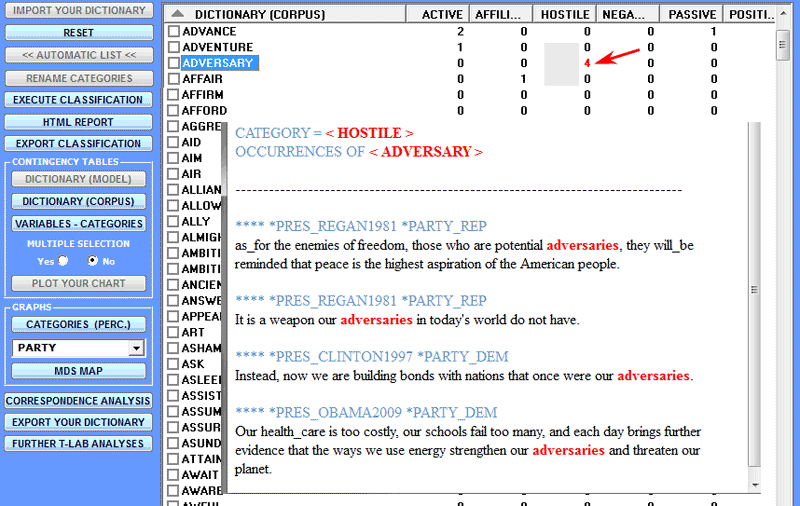Check the AWAIT word checkbox

pyautogui.click(x=173, y=474)
